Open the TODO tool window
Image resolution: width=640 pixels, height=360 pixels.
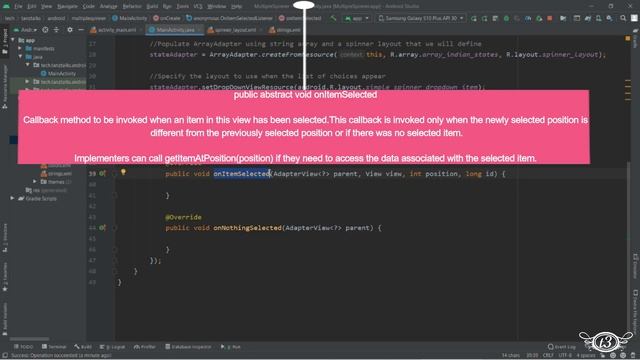point(24,347)
